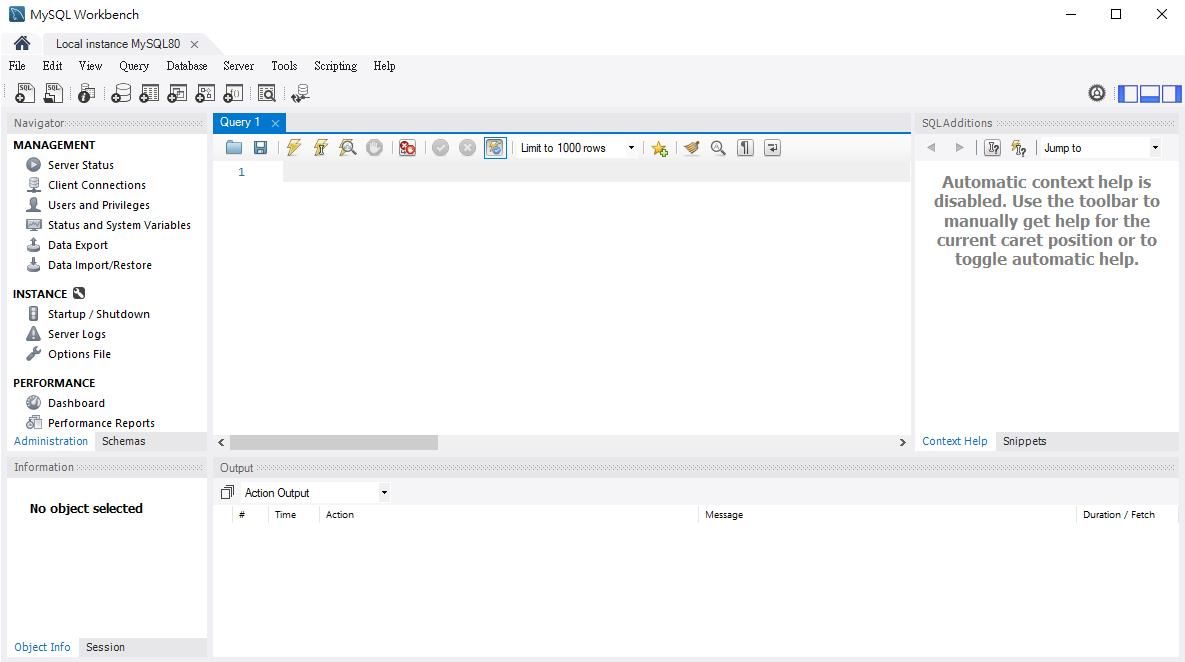Open Users and Privileges
Viewport: 1185px width, 662px height.
(99, 205)
